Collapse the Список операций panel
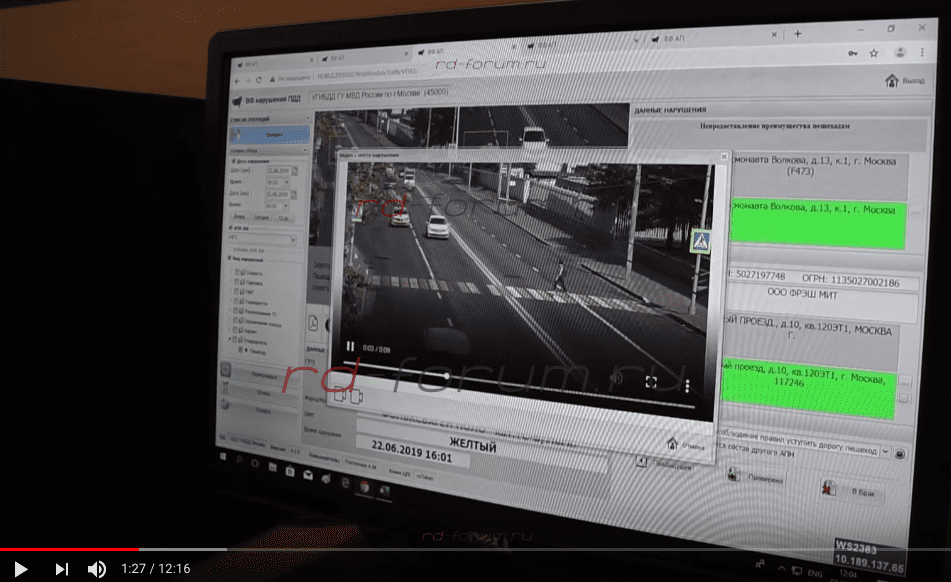 307,118
